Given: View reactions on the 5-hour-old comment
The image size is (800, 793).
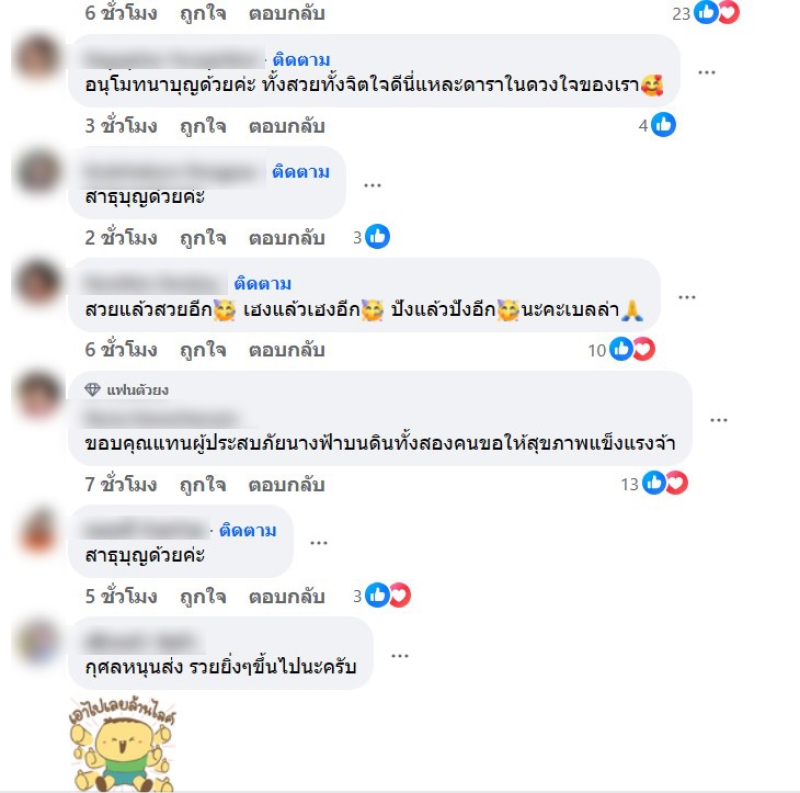Looking at the screenshot, I should [382, 595].
